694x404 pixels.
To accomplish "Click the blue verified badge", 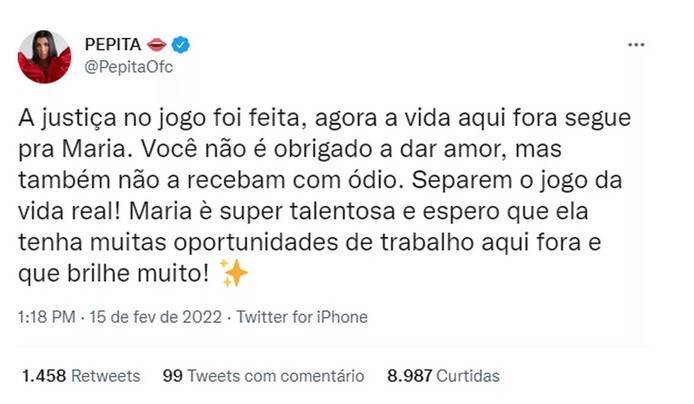I will [x=181, y=45].
